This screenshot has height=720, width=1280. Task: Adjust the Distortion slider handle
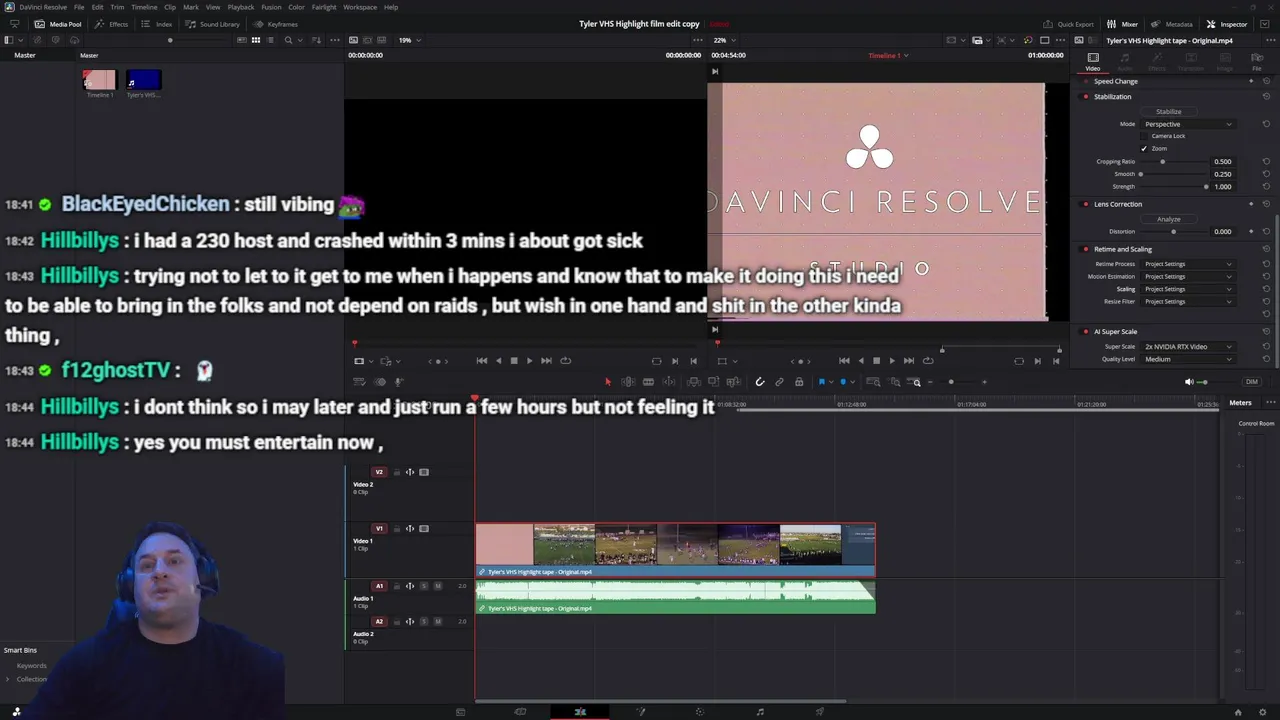click(1173, 232)
